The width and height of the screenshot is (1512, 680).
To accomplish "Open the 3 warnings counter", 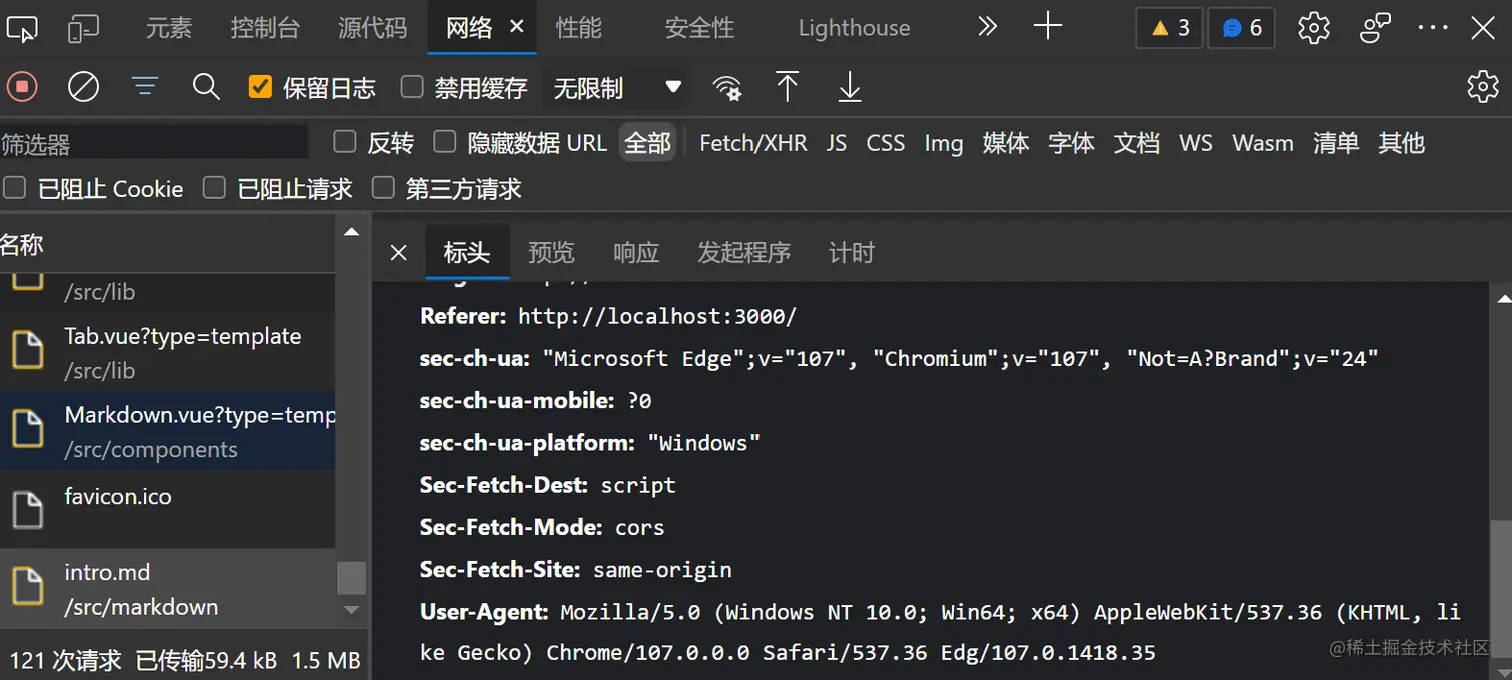I will 1170,28.
